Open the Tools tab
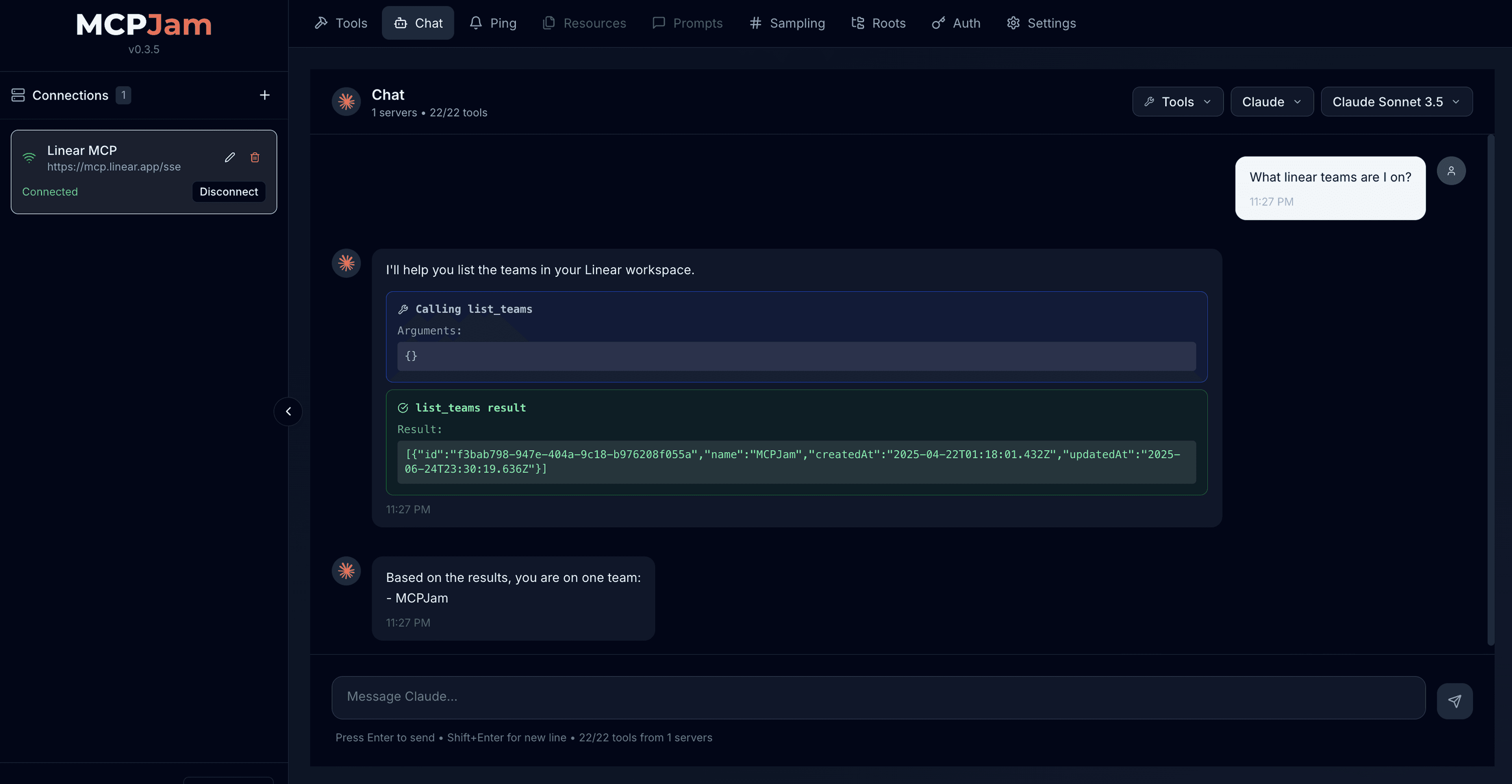Image resolution: width=1512 pixels, height=784 pixels. point(341,23)
